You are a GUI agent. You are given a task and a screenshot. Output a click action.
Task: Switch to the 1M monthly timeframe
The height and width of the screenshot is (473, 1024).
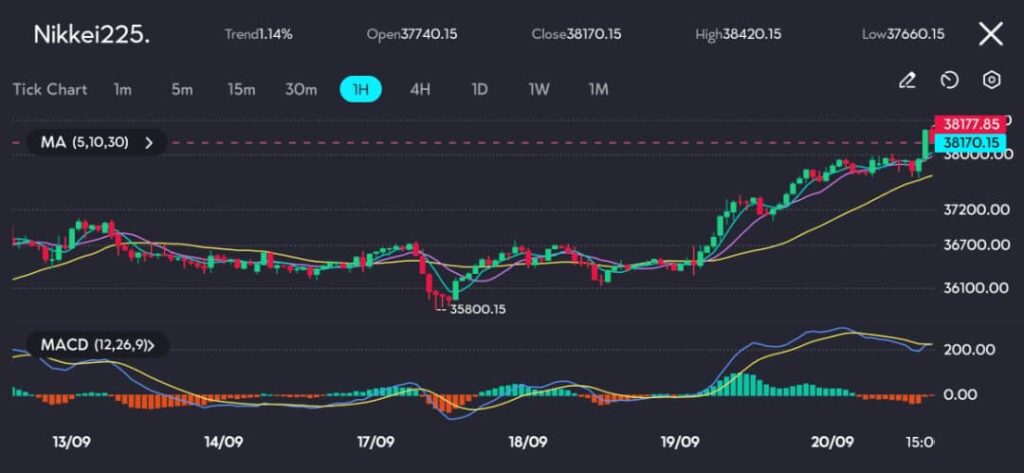pyautogui.click(x=598, y=89)
